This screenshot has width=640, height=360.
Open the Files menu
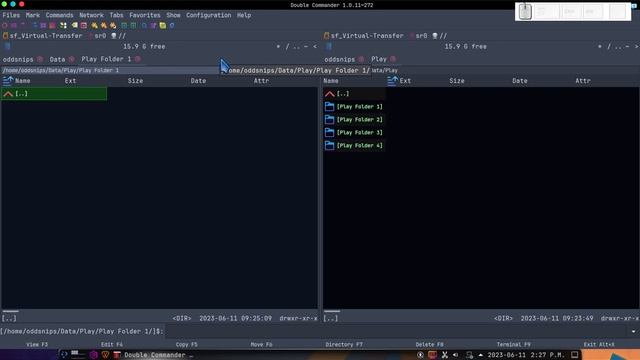click(x=11, y=15)
